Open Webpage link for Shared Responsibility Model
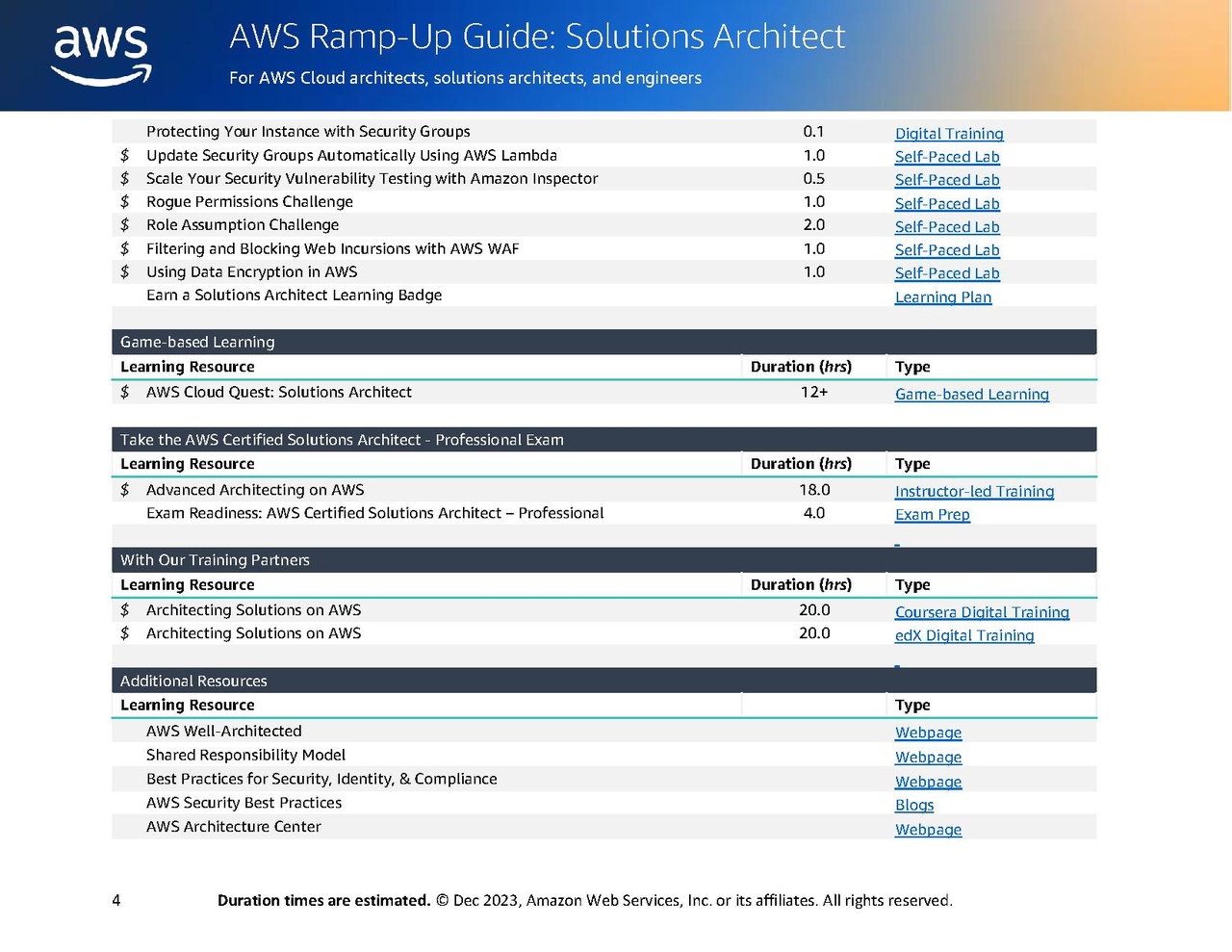1232x952 pixels. pos(928,758)
